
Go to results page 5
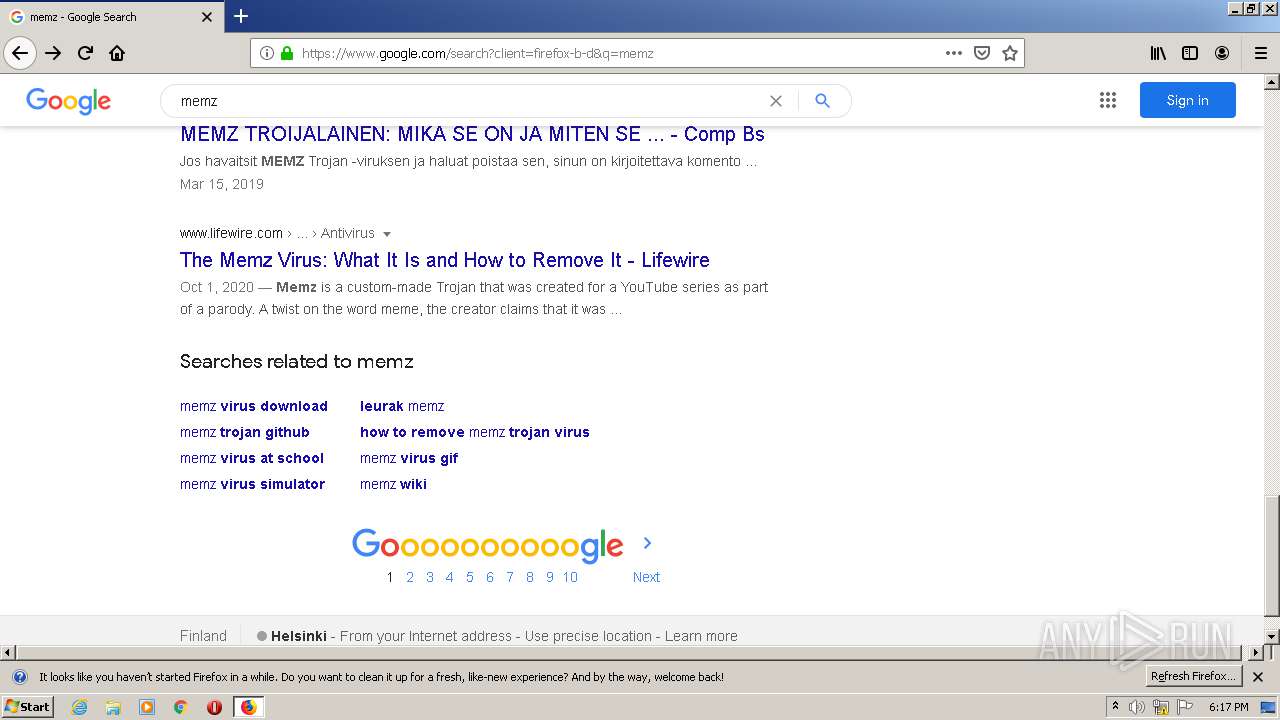(x=470, y=577)
